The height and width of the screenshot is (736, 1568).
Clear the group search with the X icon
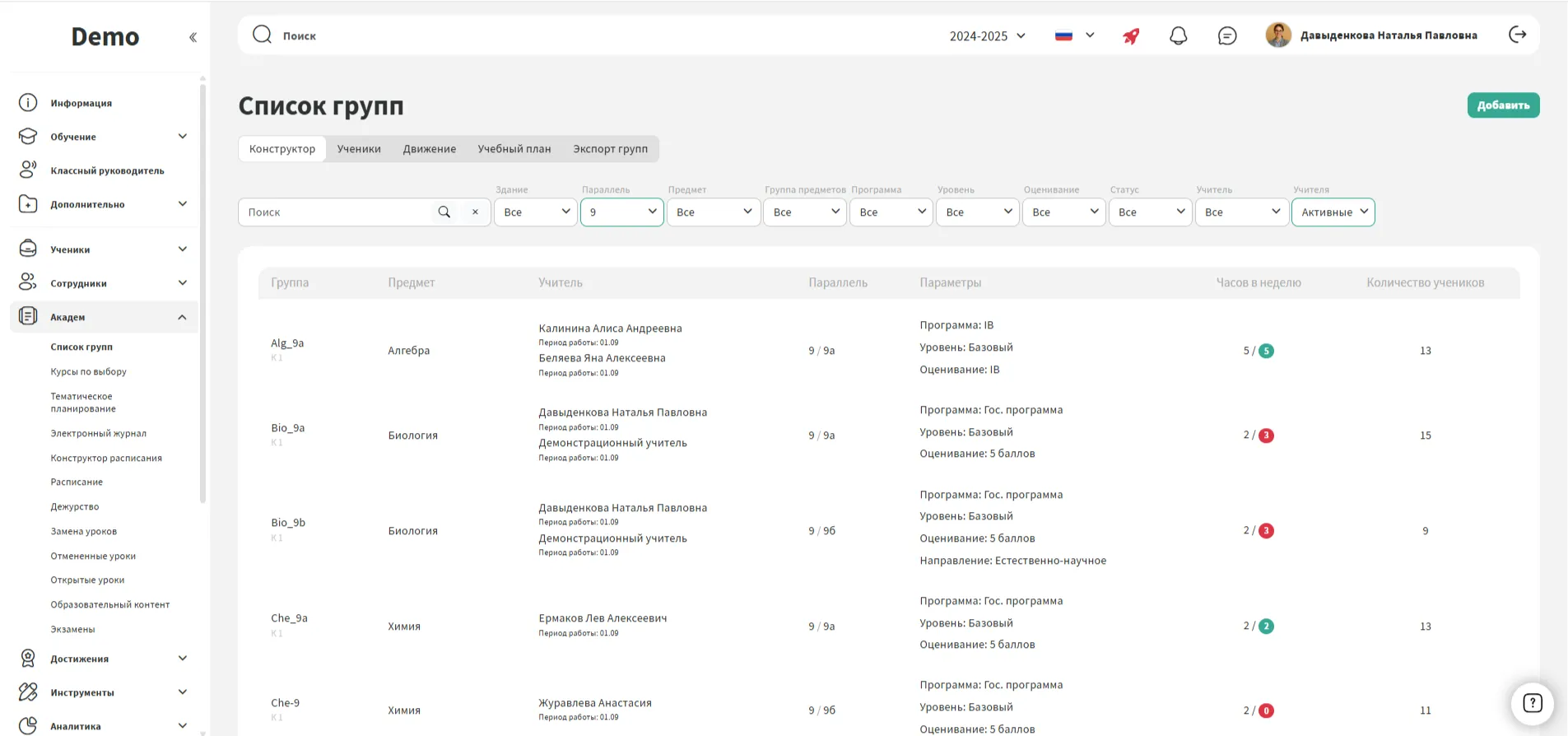click(475, 212)
